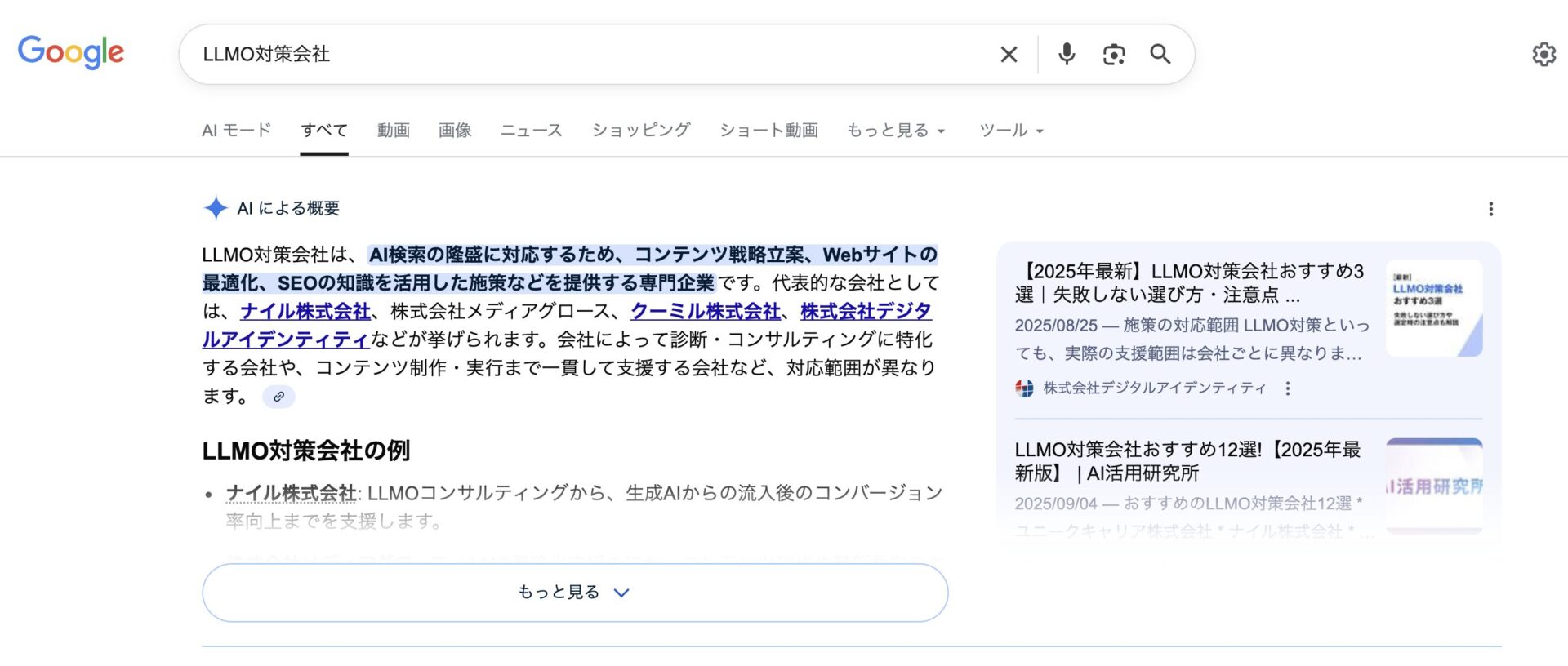
Task: Click the dotted ナイル株式会社 term in the bullet list
Action: tap(292, 493)
